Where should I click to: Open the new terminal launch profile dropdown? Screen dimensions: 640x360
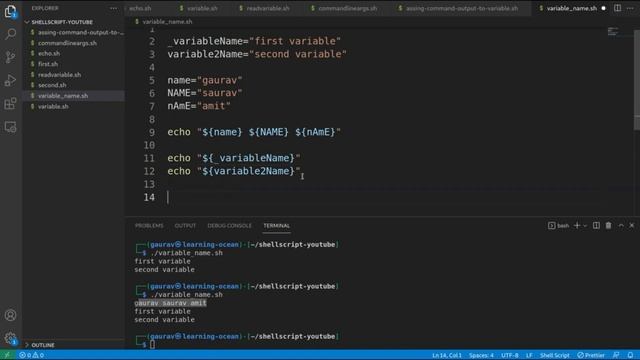click(585, 226)
